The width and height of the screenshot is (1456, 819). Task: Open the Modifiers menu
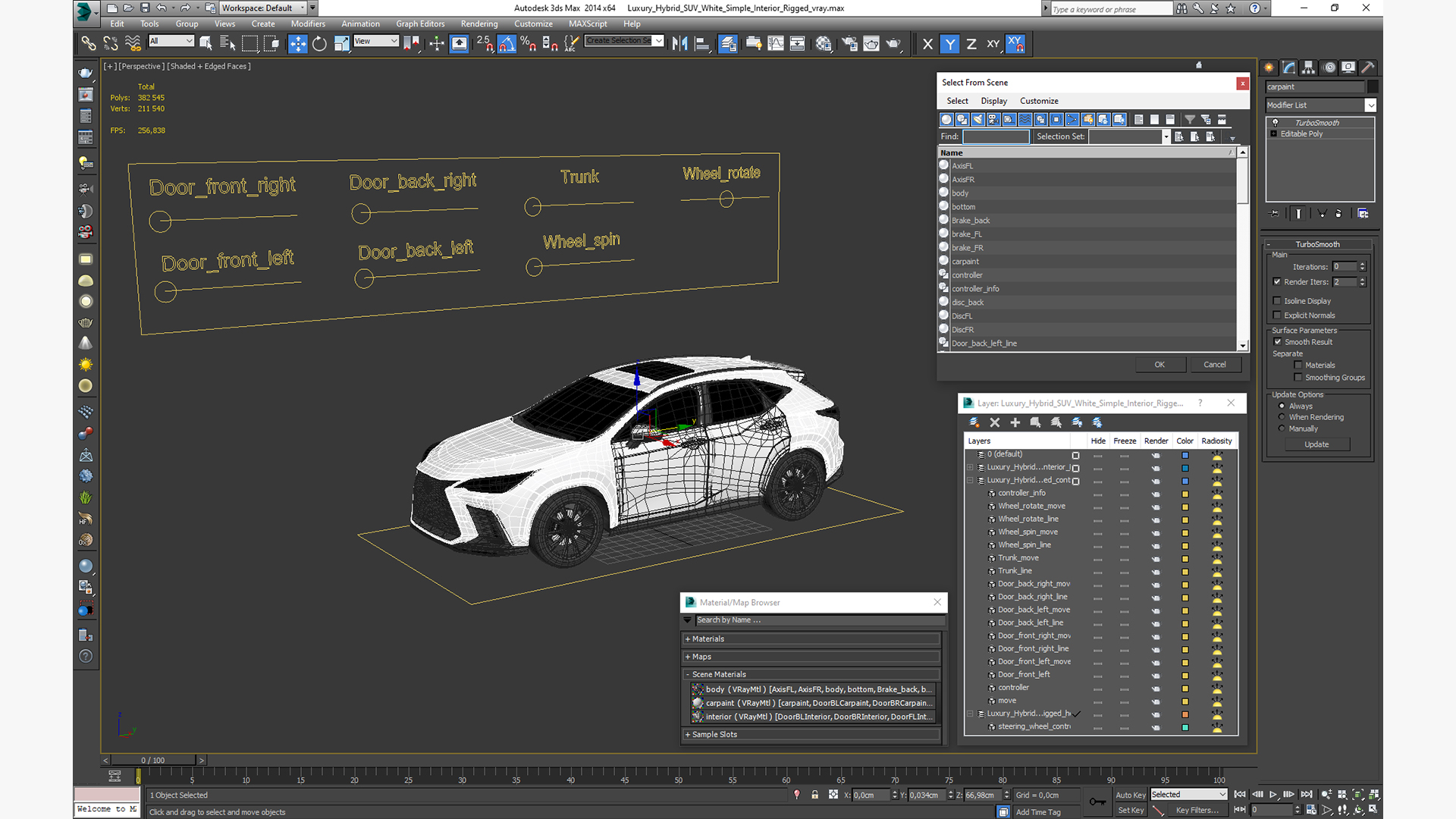point(308,24)
